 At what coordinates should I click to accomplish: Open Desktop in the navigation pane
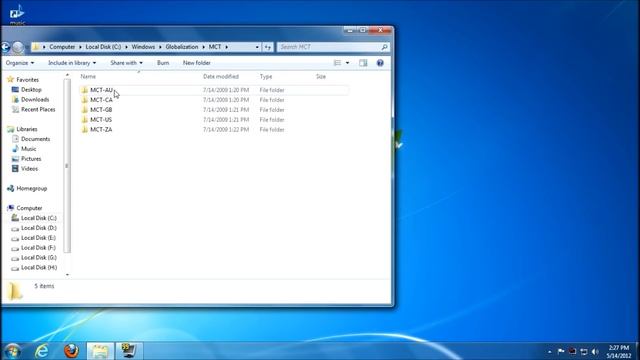tap(31, 89)
